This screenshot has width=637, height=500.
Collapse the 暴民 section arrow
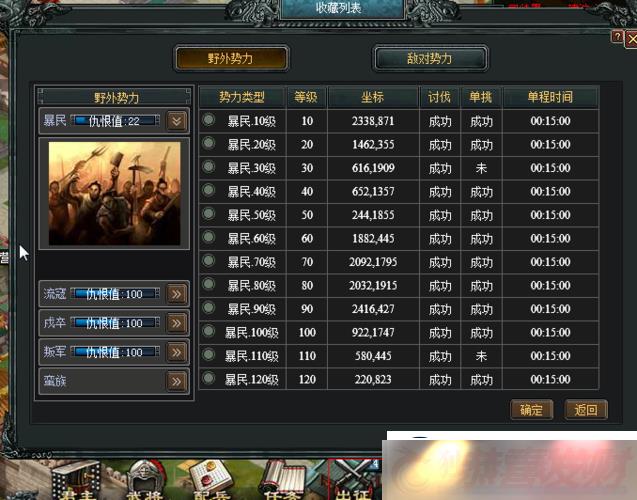177,121
